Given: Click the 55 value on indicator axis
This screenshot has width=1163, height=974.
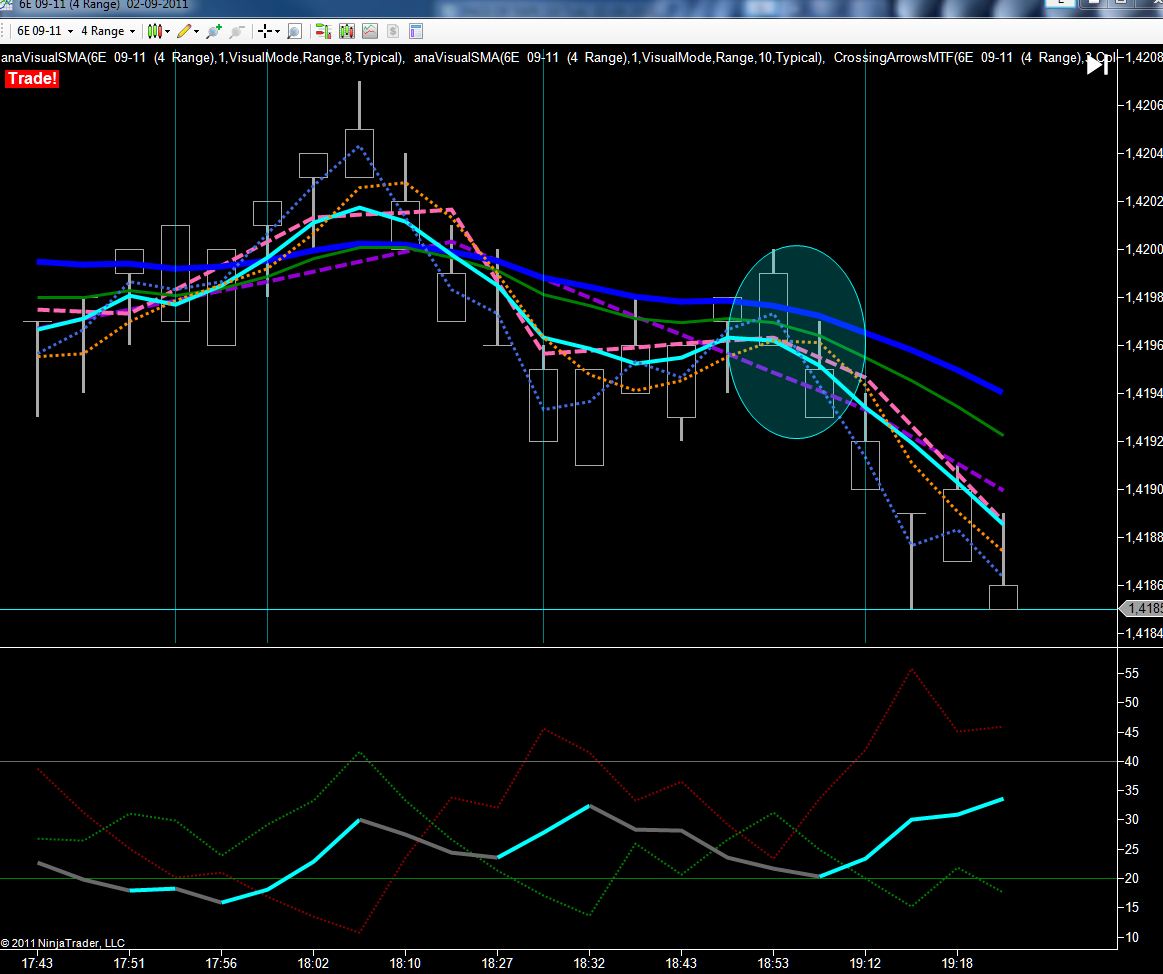Looking at the screenshot, I should pyautogui.click(x=1131, y=674).
